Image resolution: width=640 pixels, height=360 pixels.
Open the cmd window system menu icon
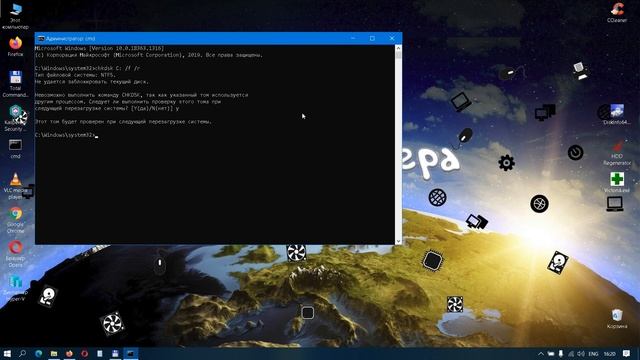[x=41, y=38]
